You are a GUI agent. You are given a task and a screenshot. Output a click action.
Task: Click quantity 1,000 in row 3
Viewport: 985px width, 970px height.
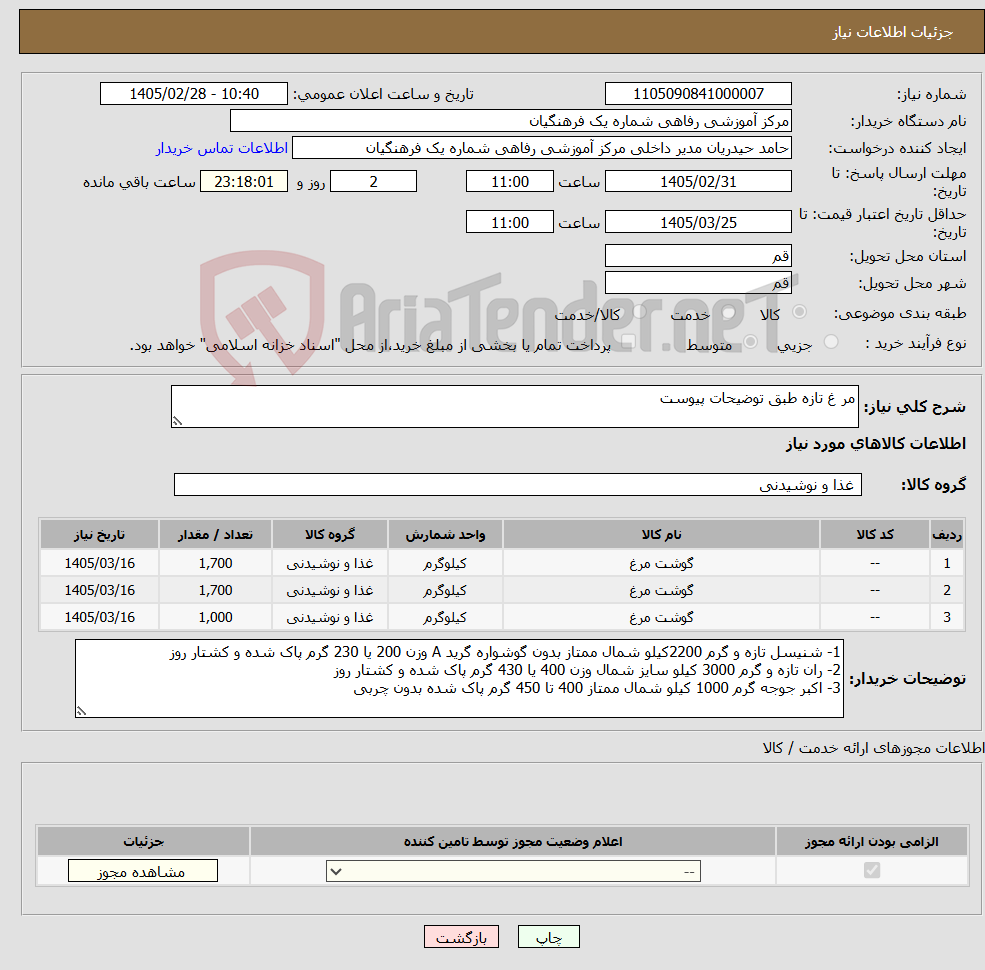tap(215, 618)
